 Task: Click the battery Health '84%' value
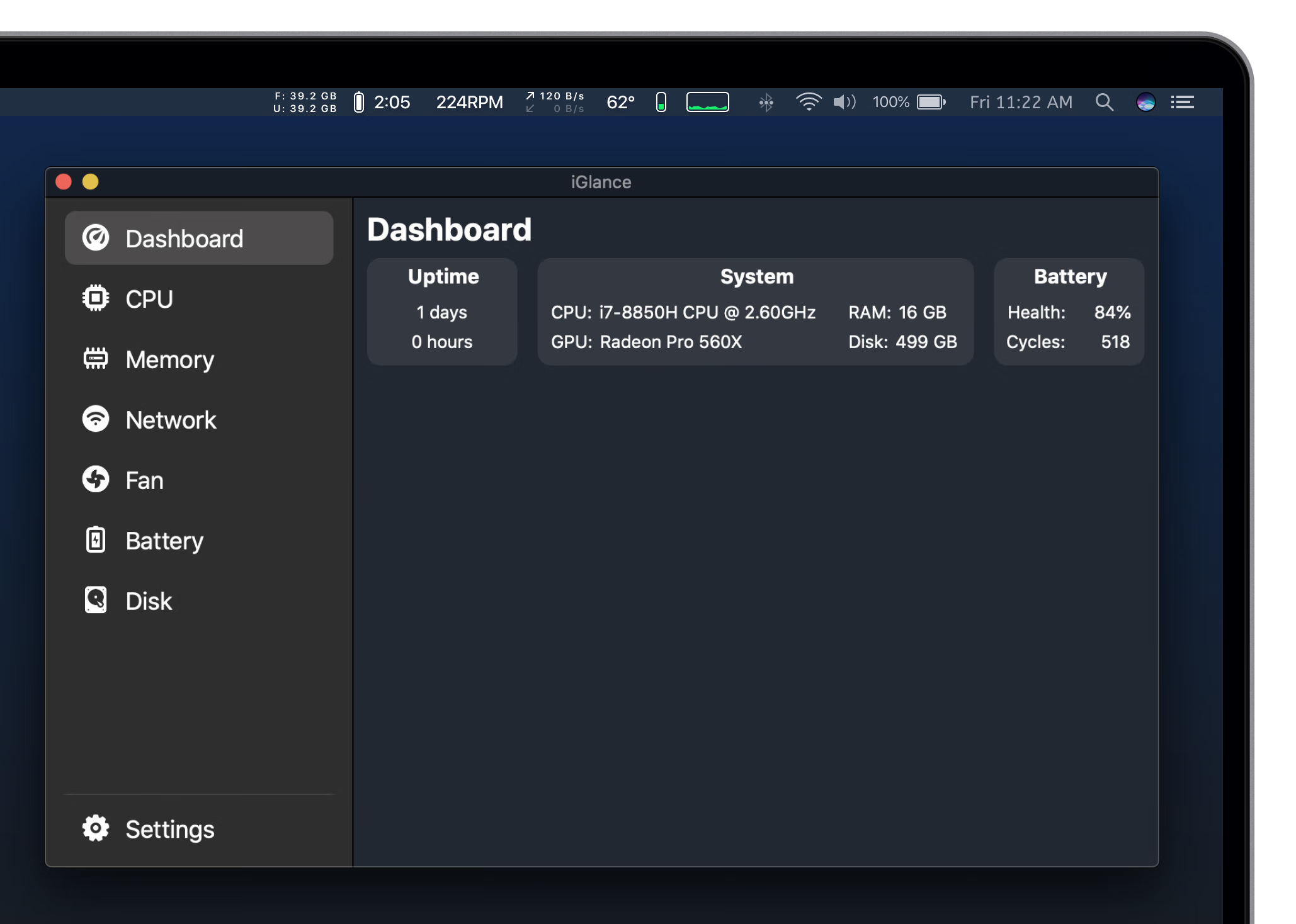coord(1112,312)
